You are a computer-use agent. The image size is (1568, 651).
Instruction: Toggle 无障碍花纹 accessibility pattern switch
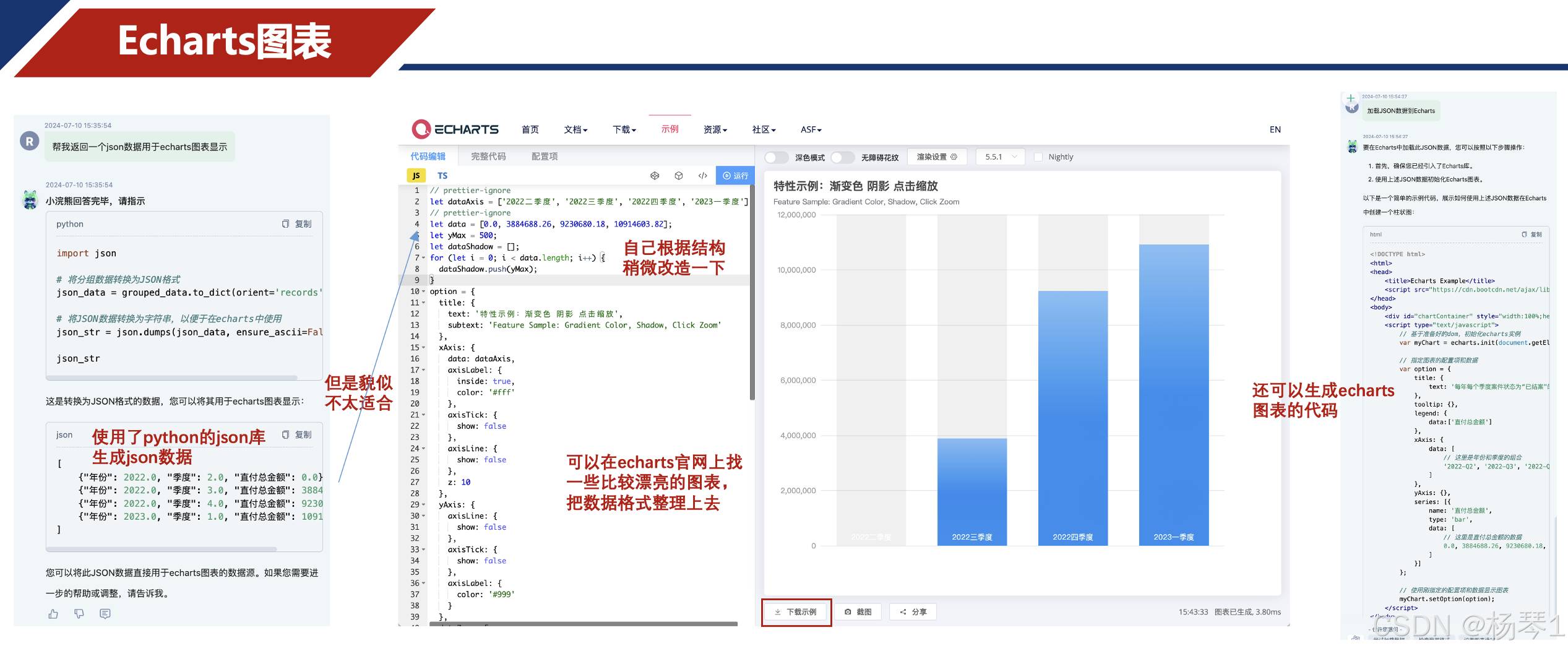pos(842,157)
